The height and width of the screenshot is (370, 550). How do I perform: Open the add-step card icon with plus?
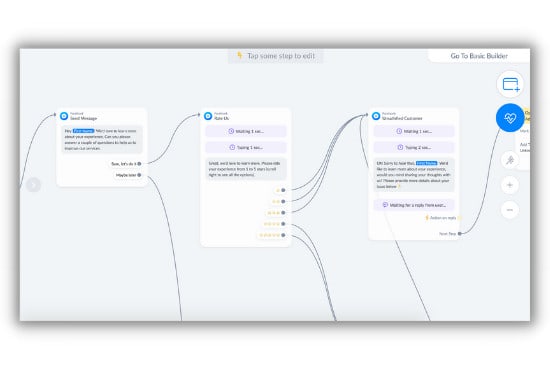tap(510, 84)
